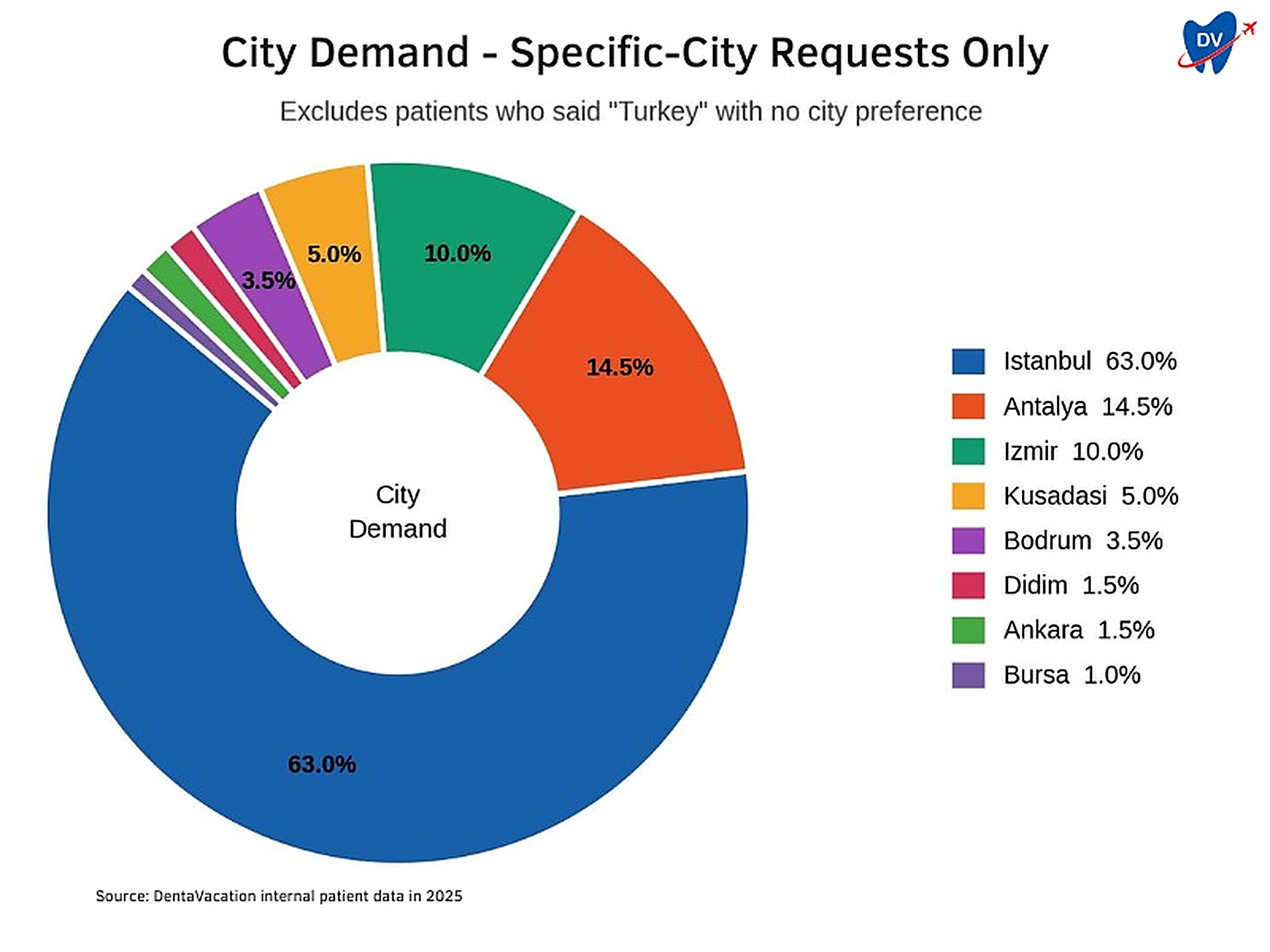Click the chart title 'City Demand - Specific-City Requests Only'
This screenshot has height=952, width=1270.
coord(635,53)
